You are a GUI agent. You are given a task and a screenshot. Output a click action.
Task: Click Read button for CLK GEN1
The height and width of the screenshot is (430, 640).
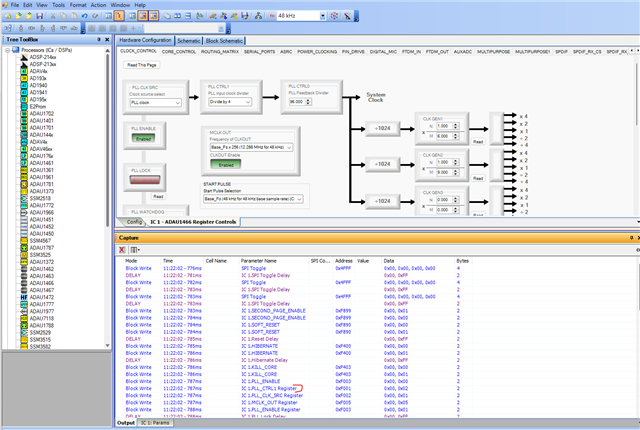[x=478, y=142]
